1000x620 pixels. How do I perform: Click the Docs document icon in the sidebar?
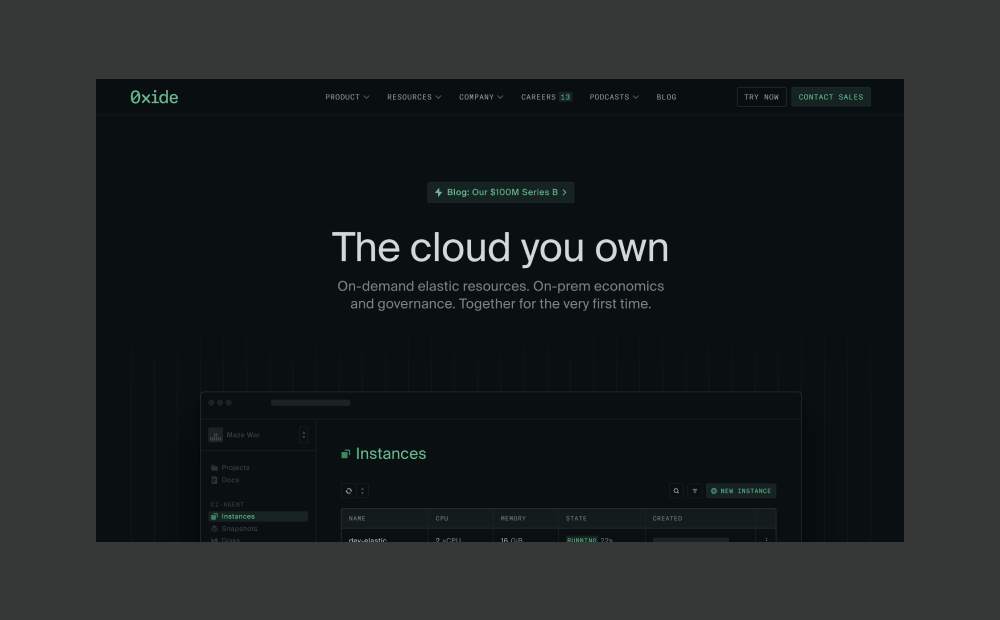(x=214, y=480)
